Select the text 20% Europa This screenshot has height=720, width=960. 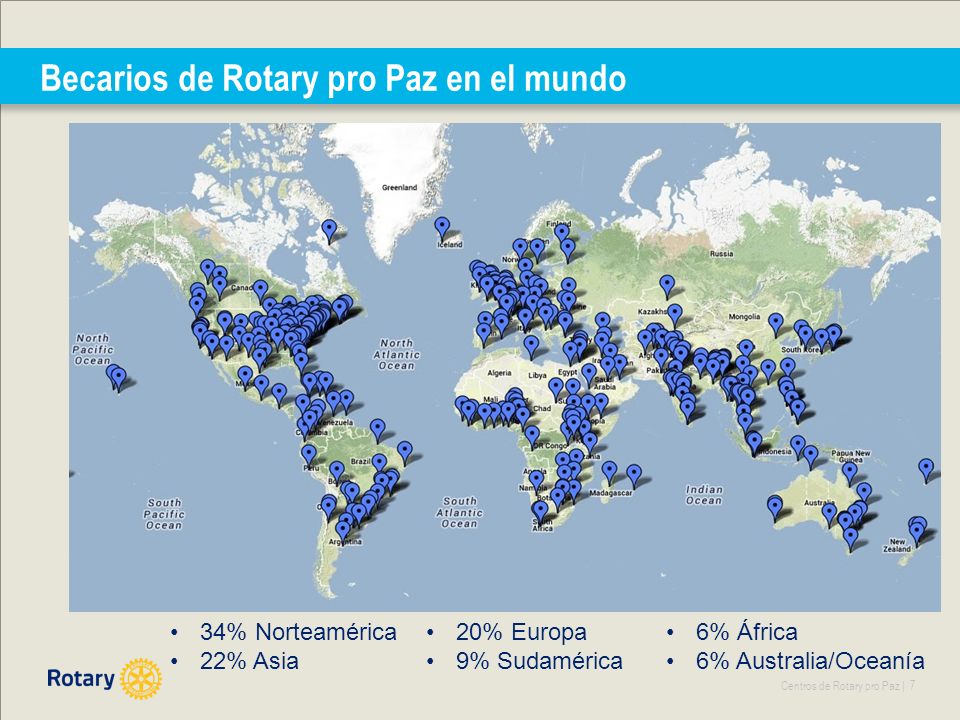521,632
